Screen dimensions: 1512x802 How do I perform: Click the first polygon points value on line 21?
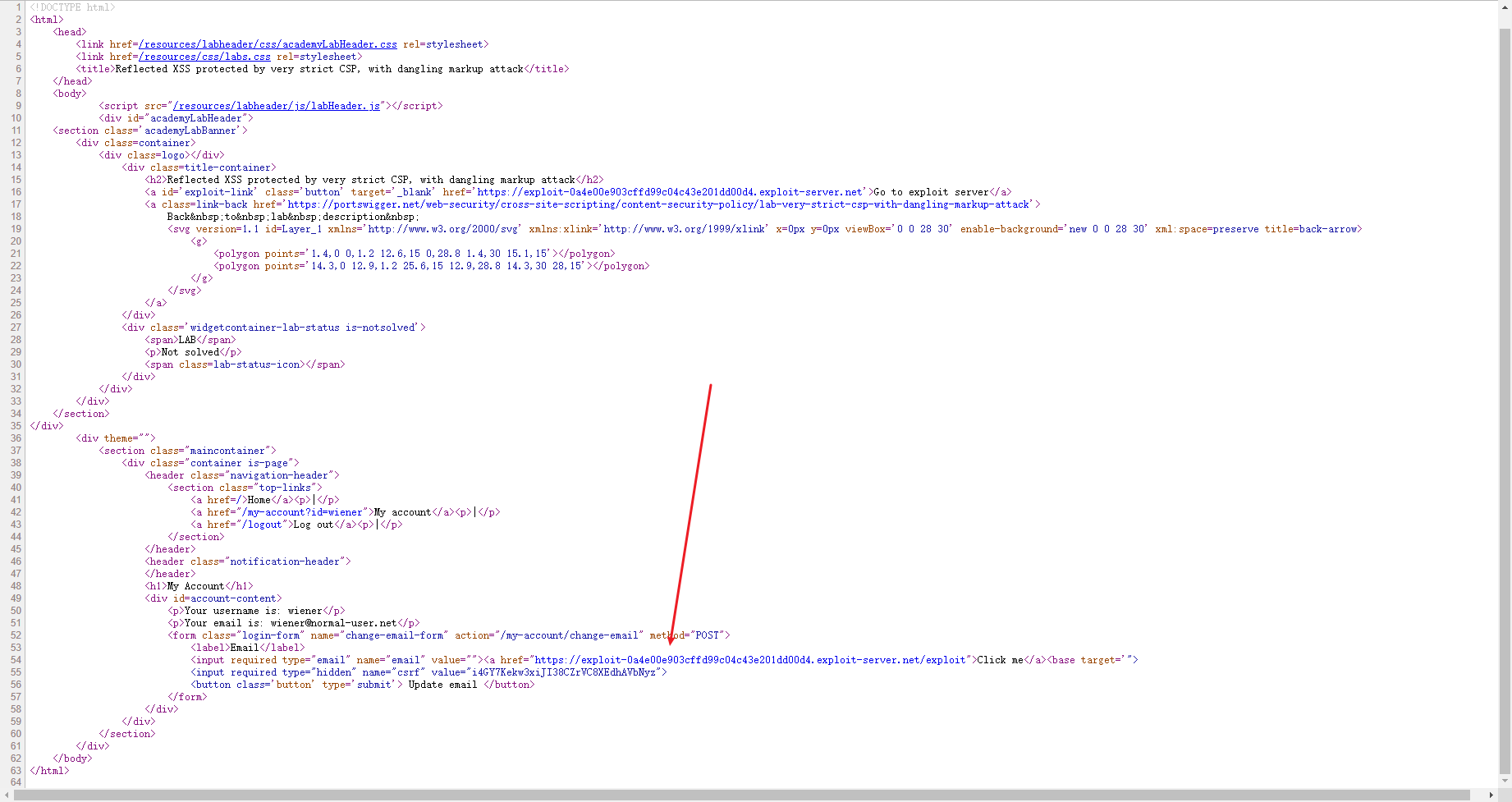(430, 254)
